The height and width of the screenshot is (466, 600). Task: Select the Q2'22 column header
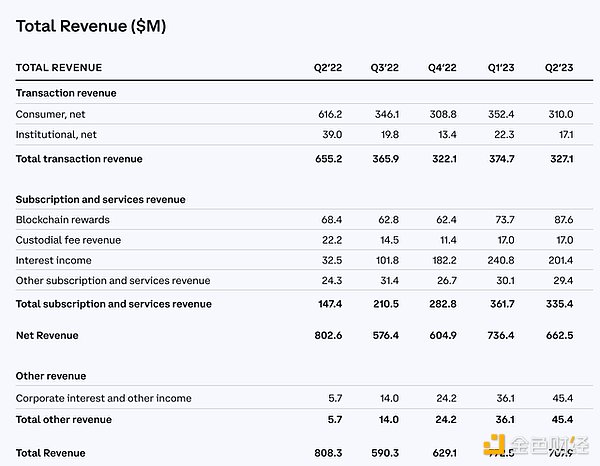[x=328, y=68]
